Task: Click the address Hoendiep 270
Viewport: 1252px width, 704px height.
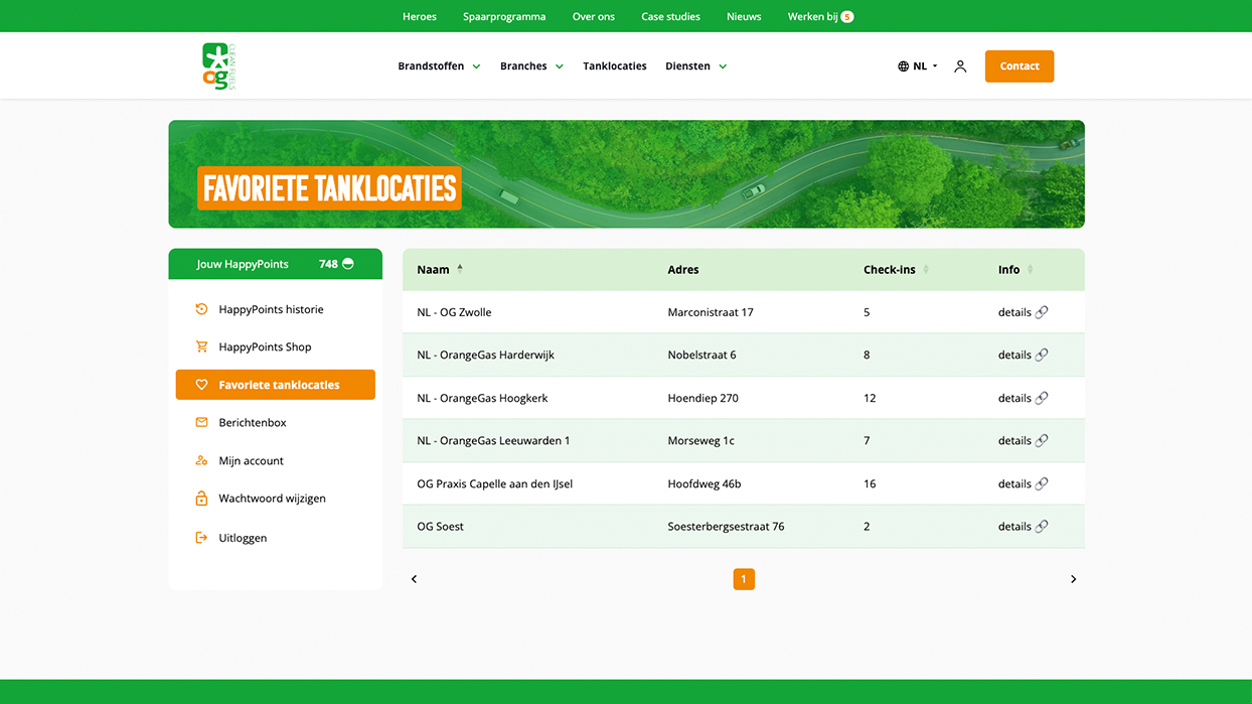Action: point(703,398)
